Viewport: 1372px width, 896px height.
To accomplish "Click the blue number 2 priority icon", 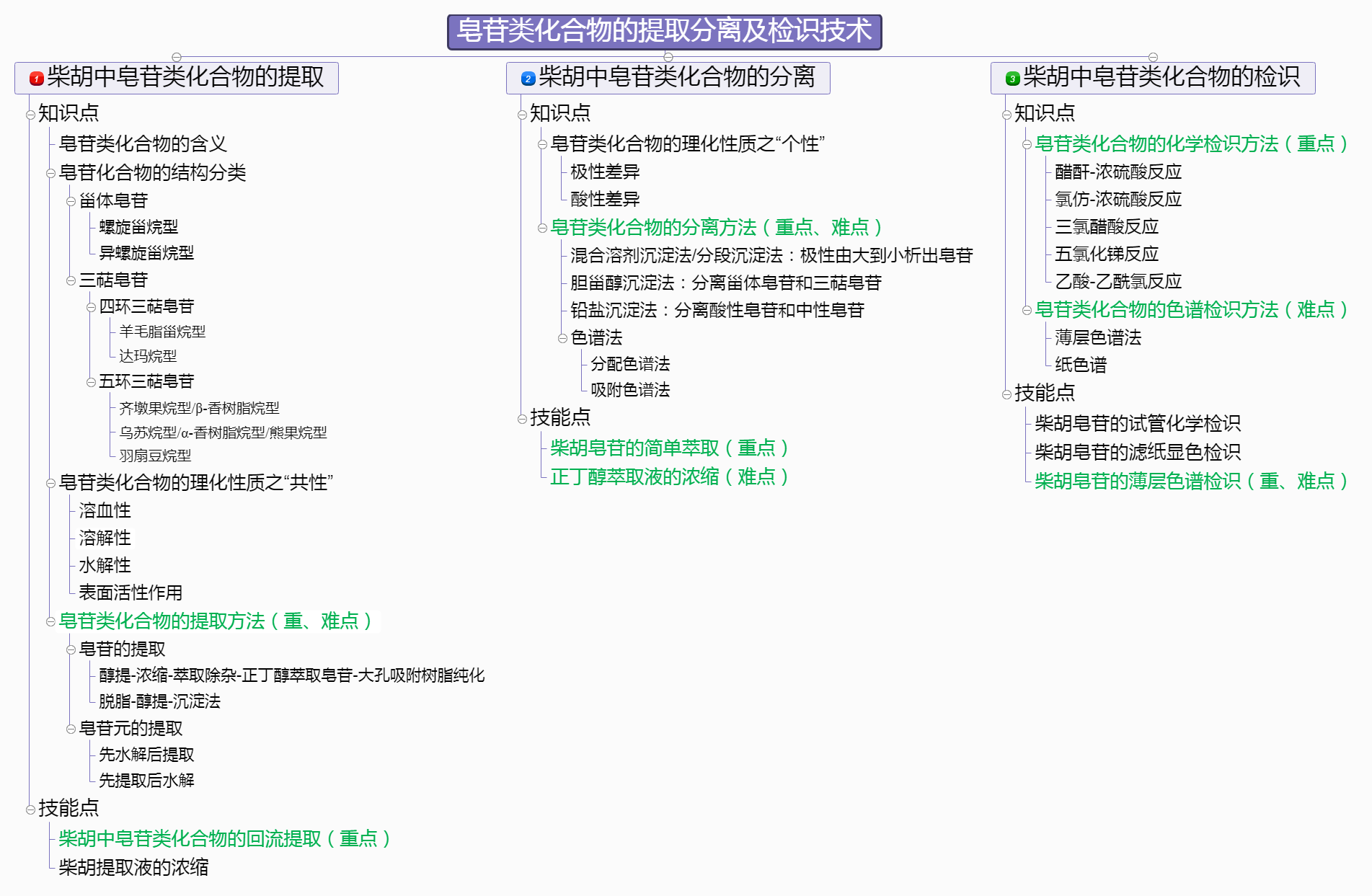I will [x=528, y=78].
